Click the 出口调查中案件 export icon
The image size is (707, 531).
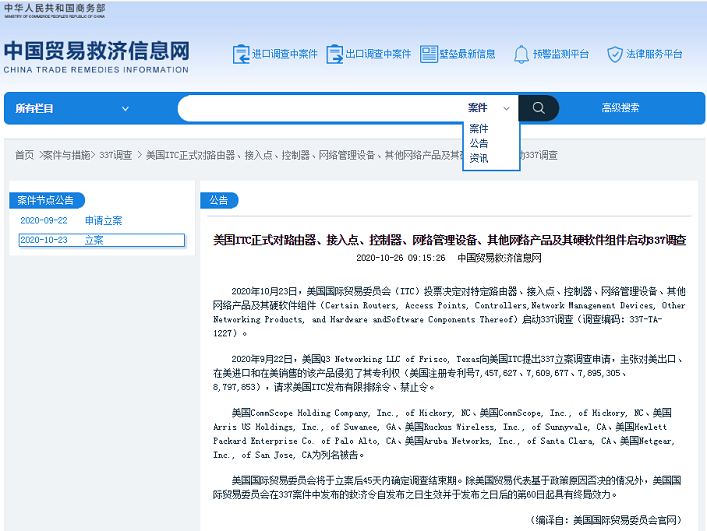(x=335, y=55)
